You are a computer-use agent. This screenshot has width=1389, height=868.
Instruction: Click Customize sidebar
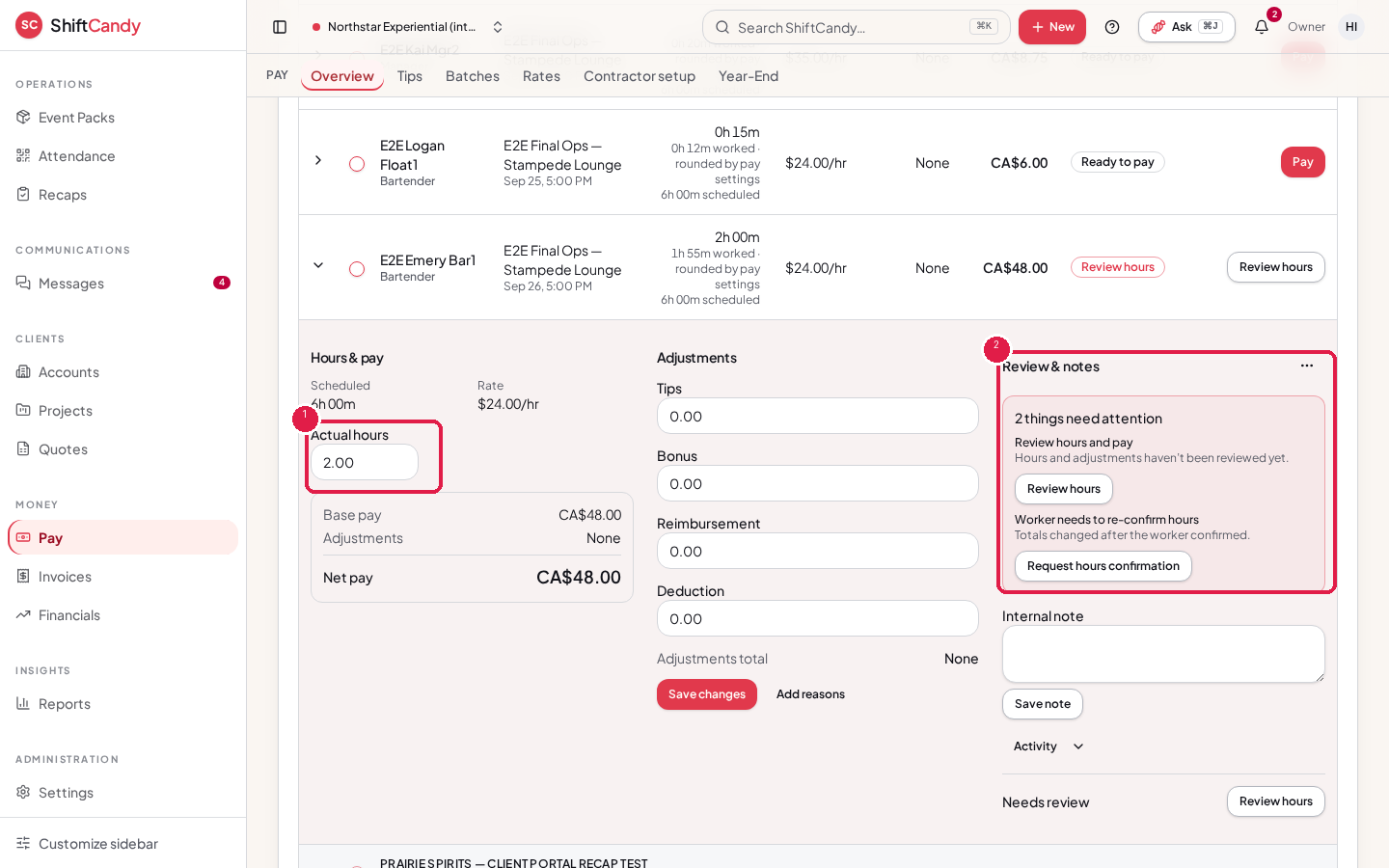(x=123, y=844)
